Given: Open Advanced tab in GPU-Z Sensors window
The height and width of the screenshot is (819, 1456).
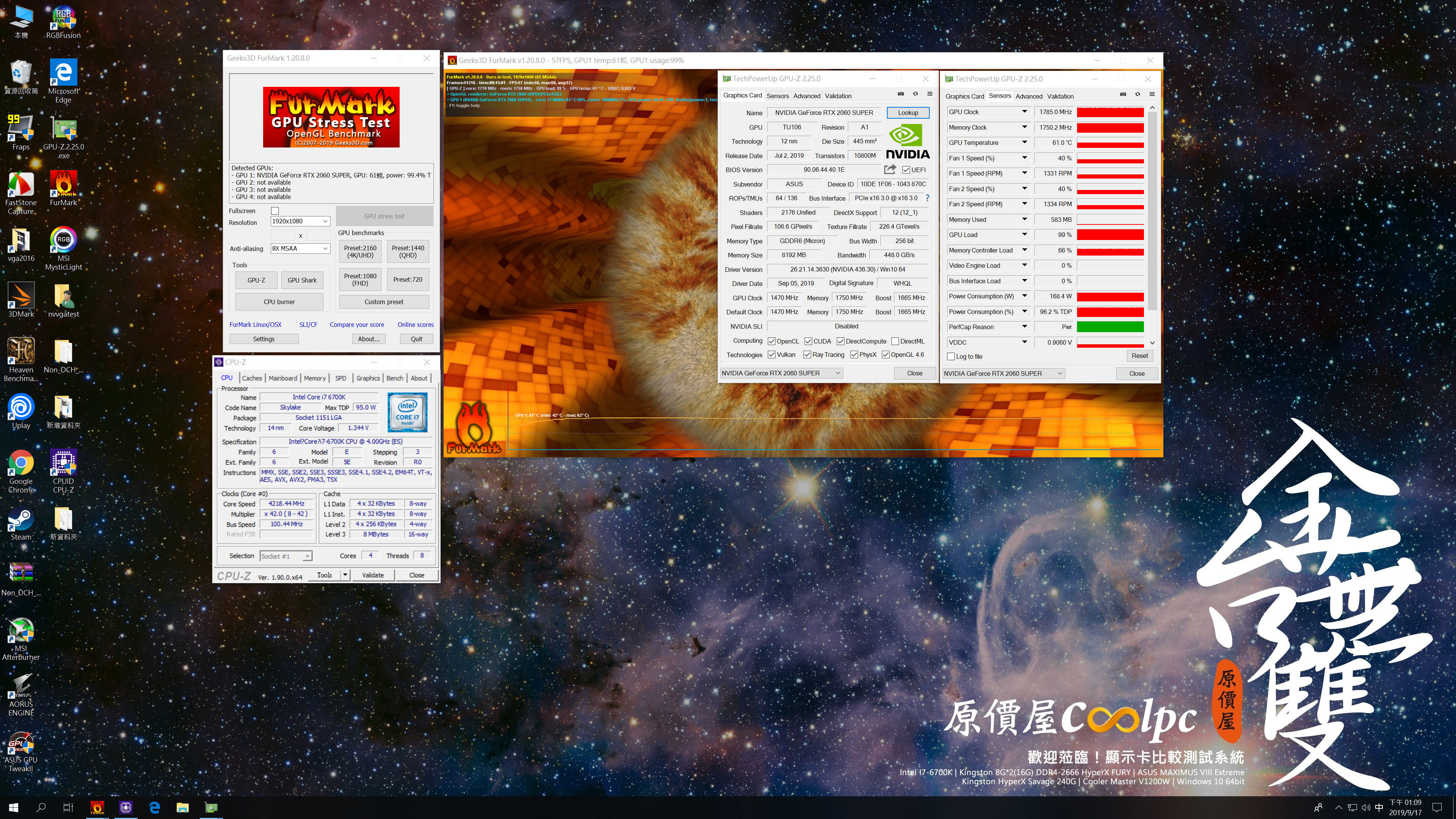Looking at the screenshot, I should (x=1029, y=96).
